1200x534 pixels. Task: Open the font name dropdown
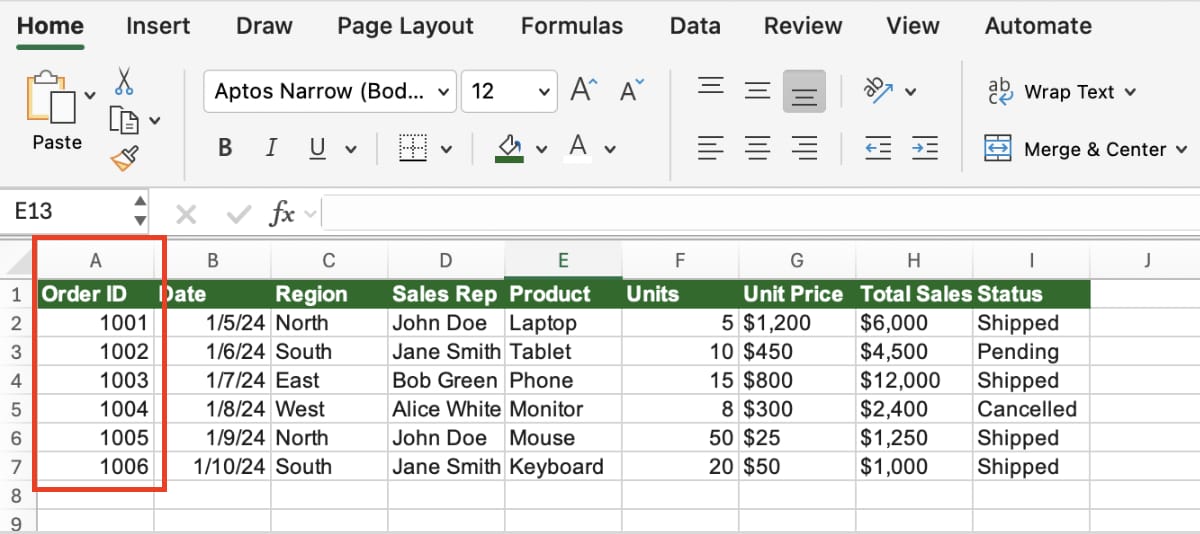coord(444,92)
